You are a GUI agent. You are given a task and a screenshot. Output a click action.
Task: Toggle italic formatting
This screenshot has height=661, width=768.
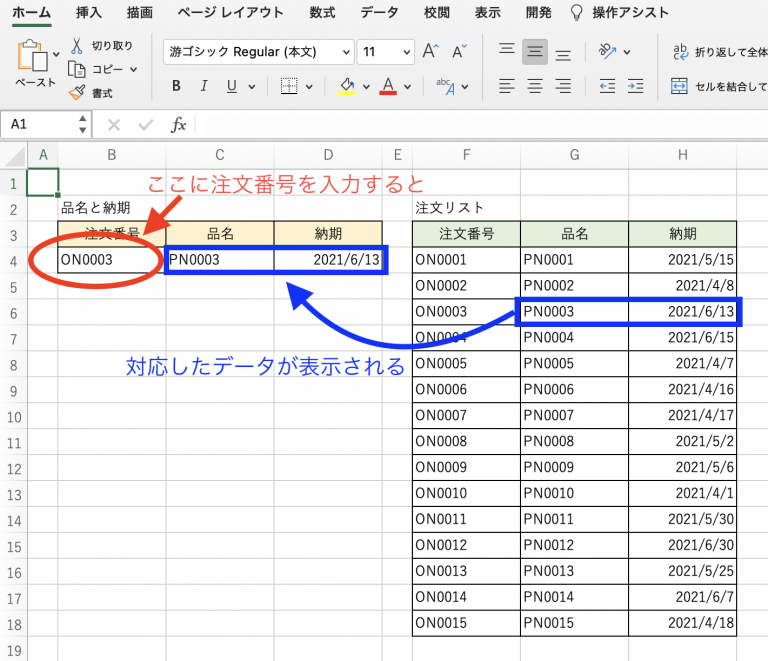click(204, 87)
